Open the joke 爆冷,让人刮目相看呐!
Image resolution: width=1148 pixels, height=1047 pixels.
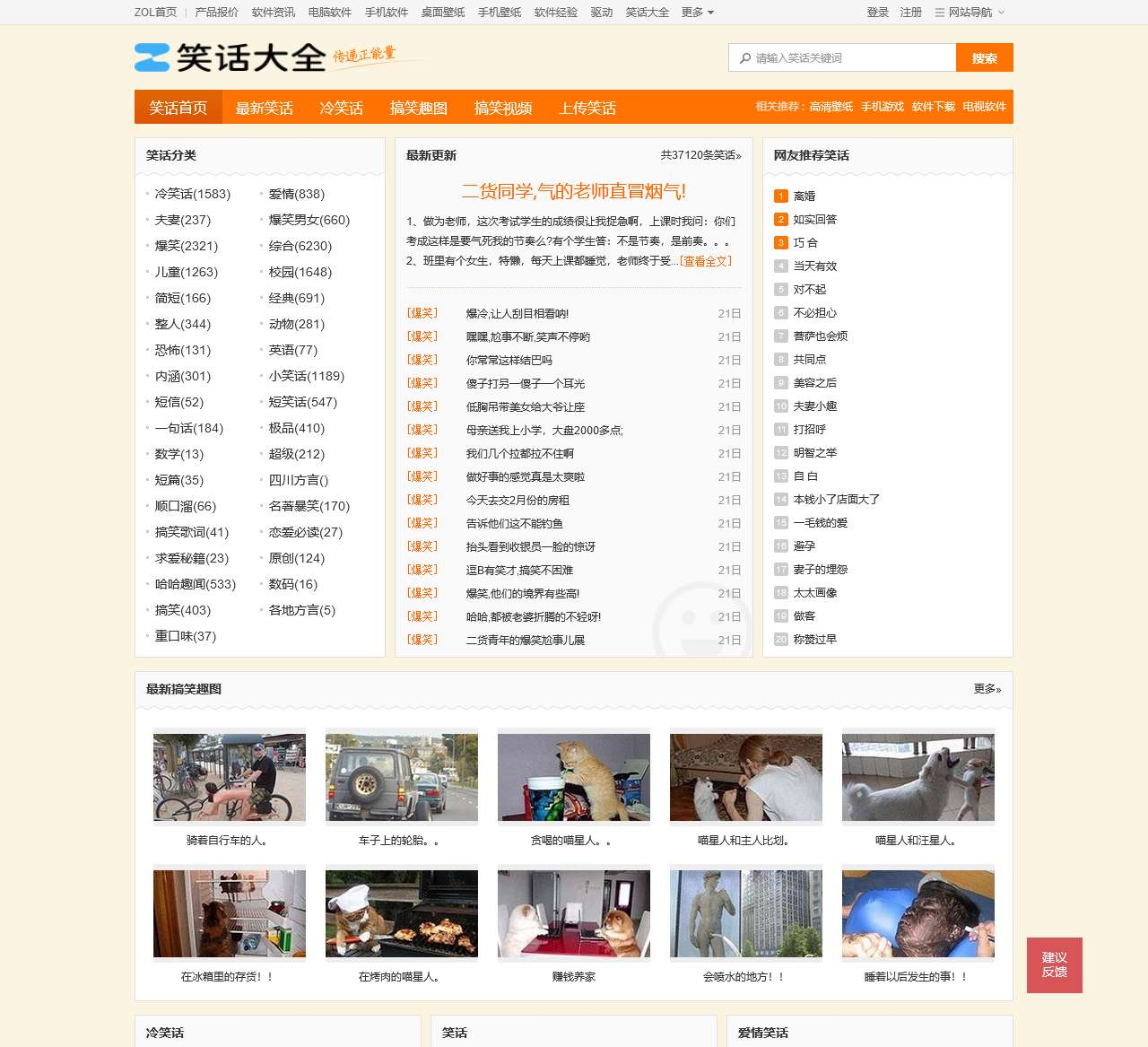click(517, 314)
